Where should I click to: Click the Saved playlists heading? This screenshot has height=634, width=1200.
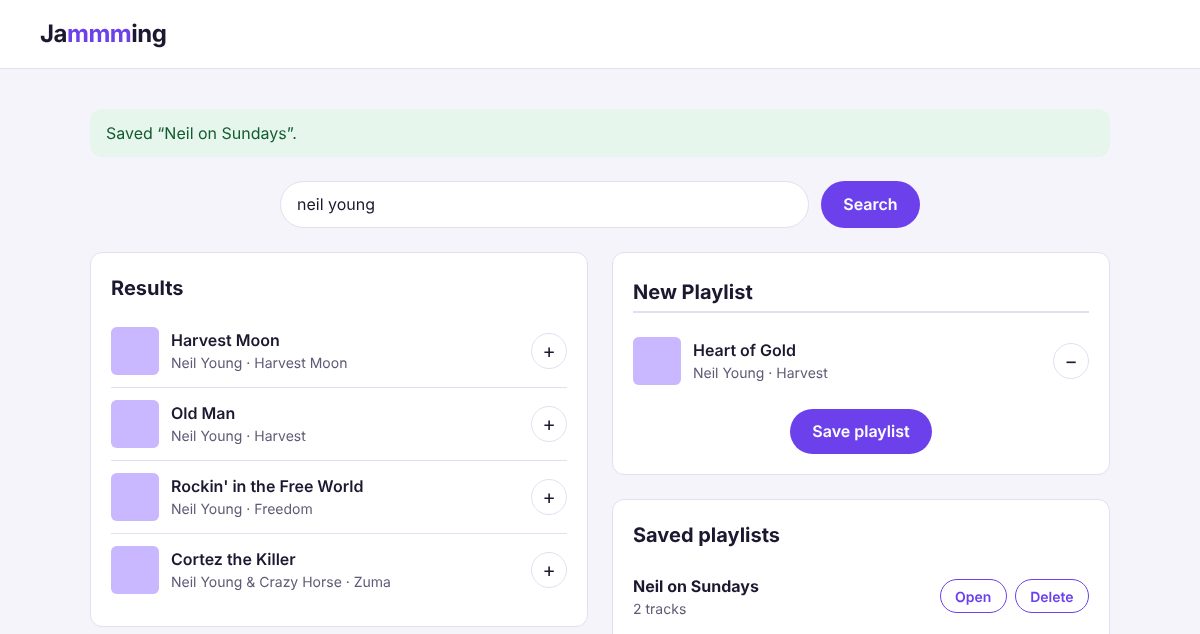tap(706, 535)
